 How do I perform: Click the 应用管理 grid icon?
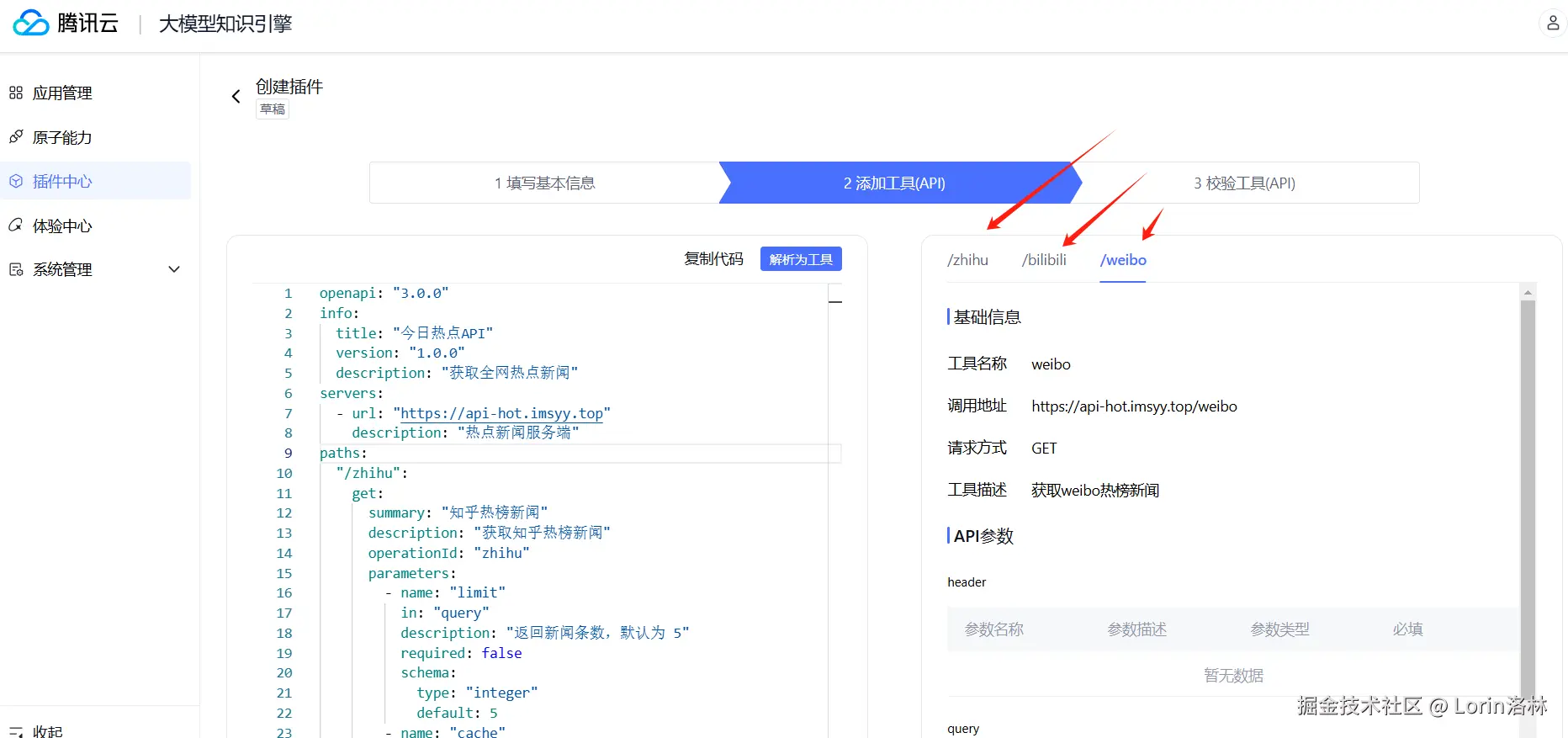click(x=16, y=93)
